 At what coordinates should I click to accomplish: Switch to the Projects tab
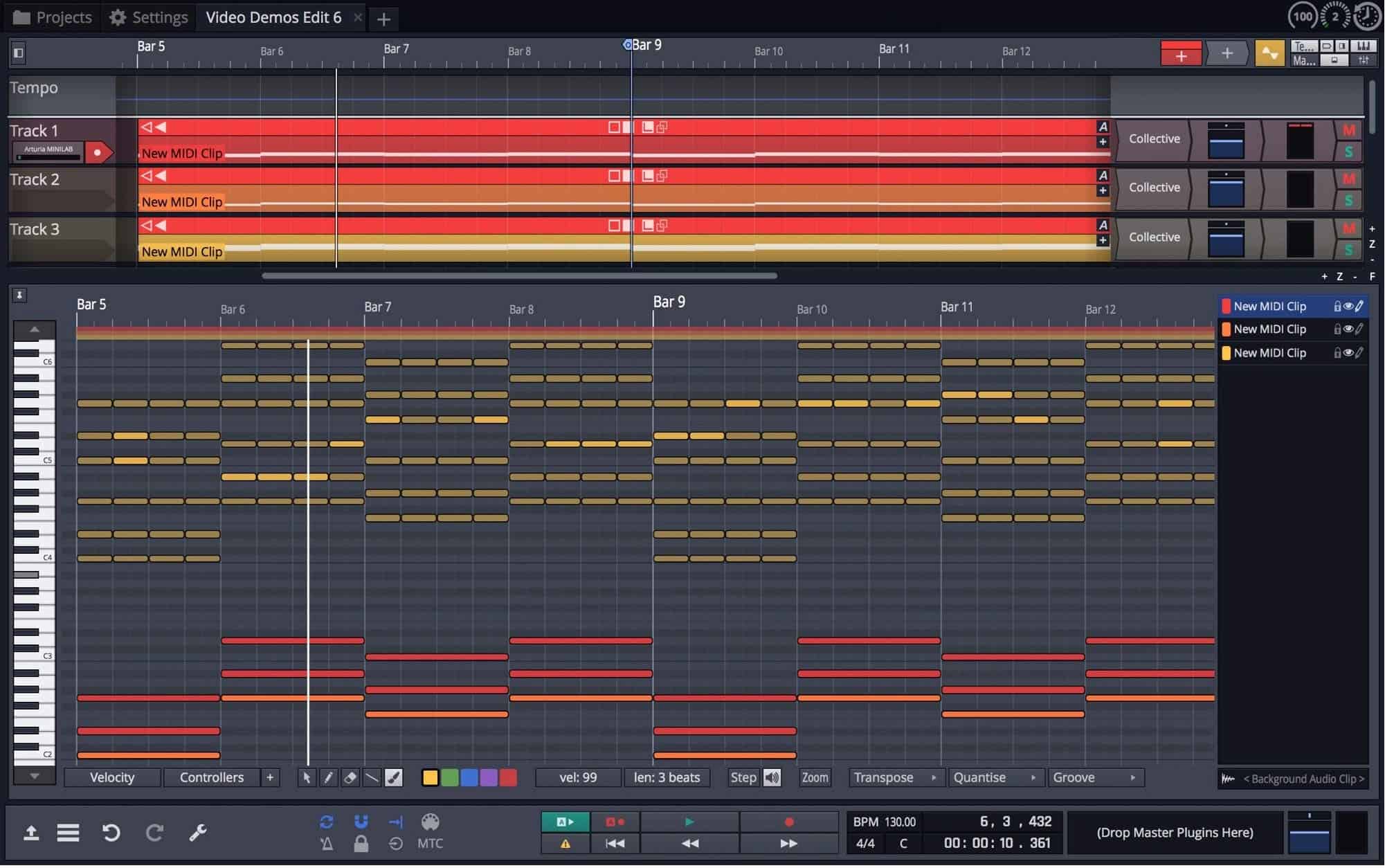(x=53, y=17)
